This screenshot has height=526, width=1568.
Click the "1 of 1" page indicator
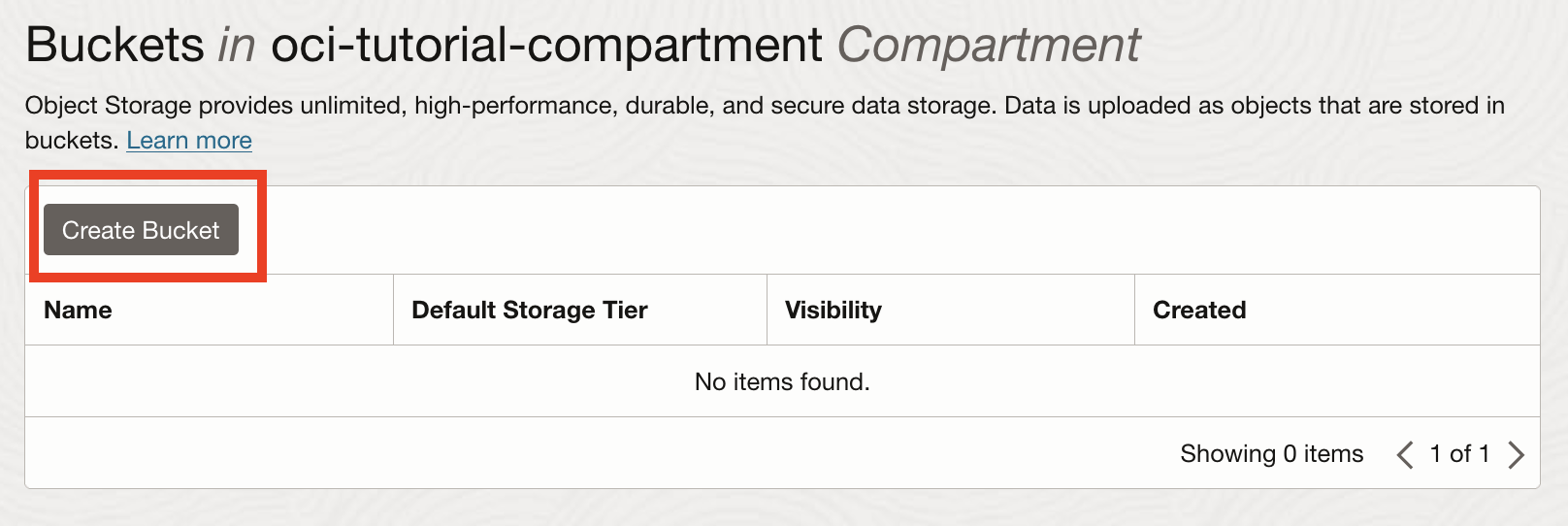pos(1459,454)
